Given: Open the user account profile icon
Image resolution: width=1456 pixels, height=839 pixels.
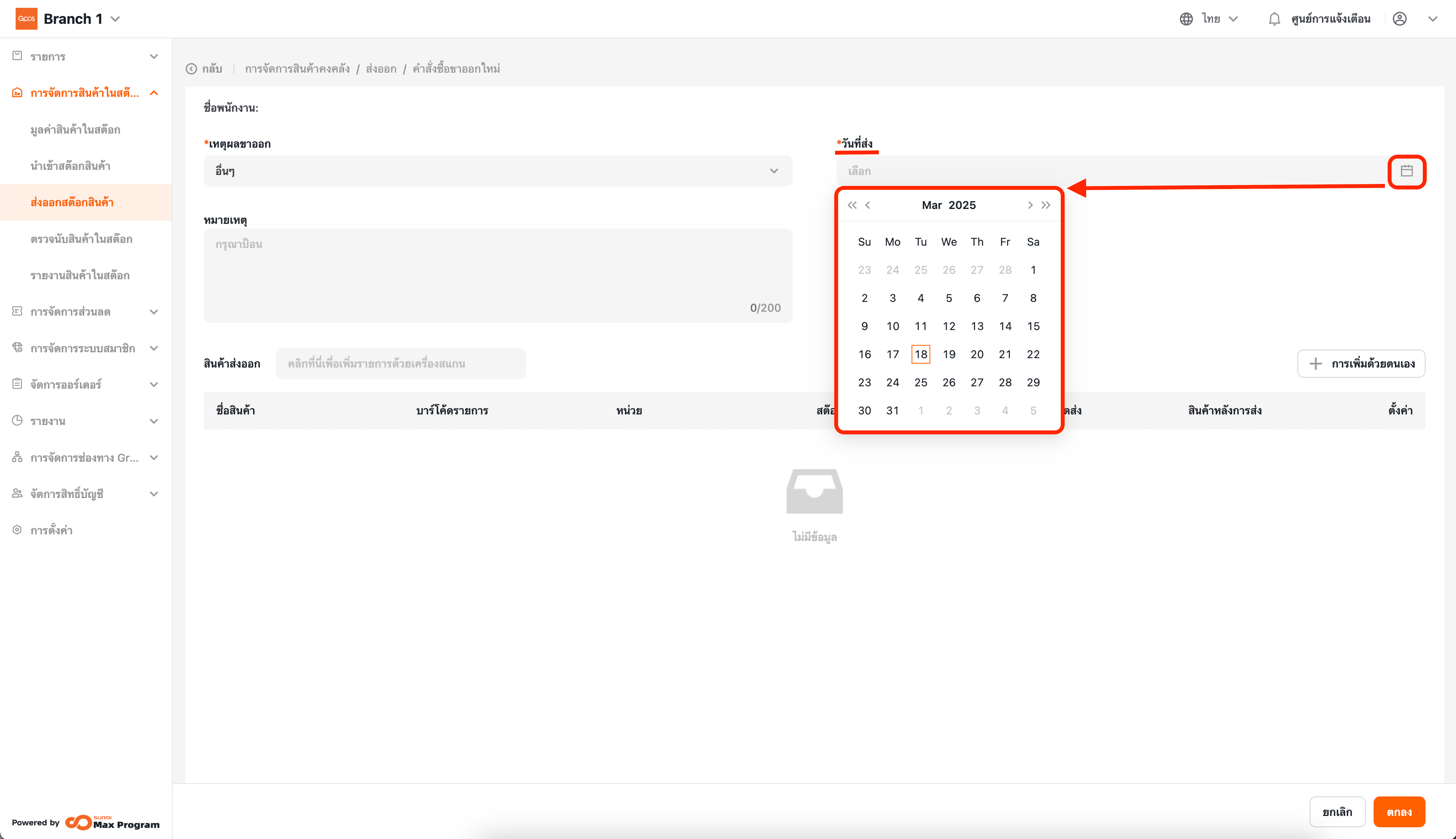Looking at the screenshot, I should pyautogui.click(x=1399, y=19).
